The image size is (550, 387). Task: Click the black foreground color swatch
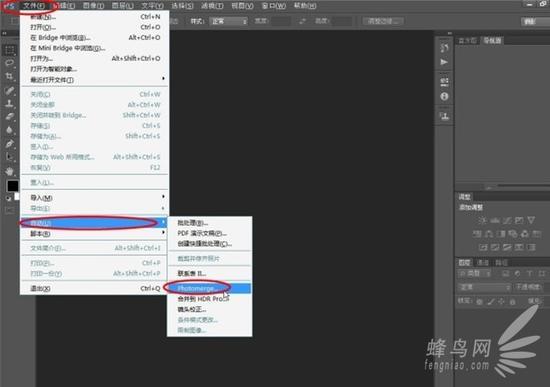tap(12, 186)
